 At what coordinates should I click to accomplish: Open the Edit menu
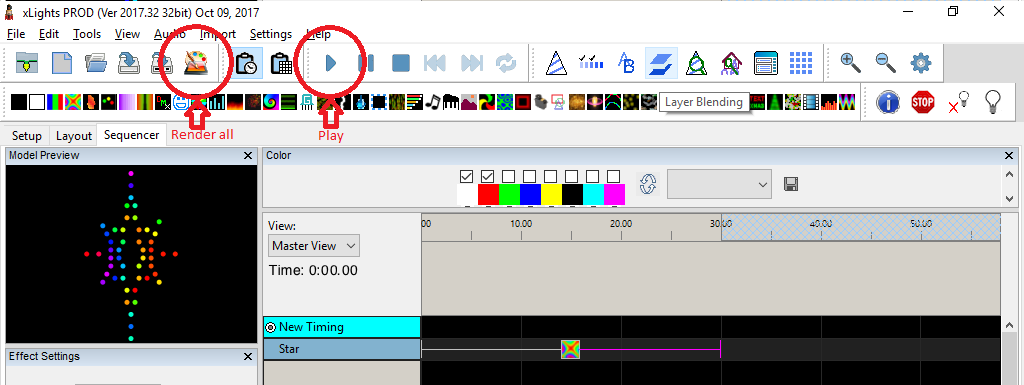pyautogui.click(x=49, y=34)
